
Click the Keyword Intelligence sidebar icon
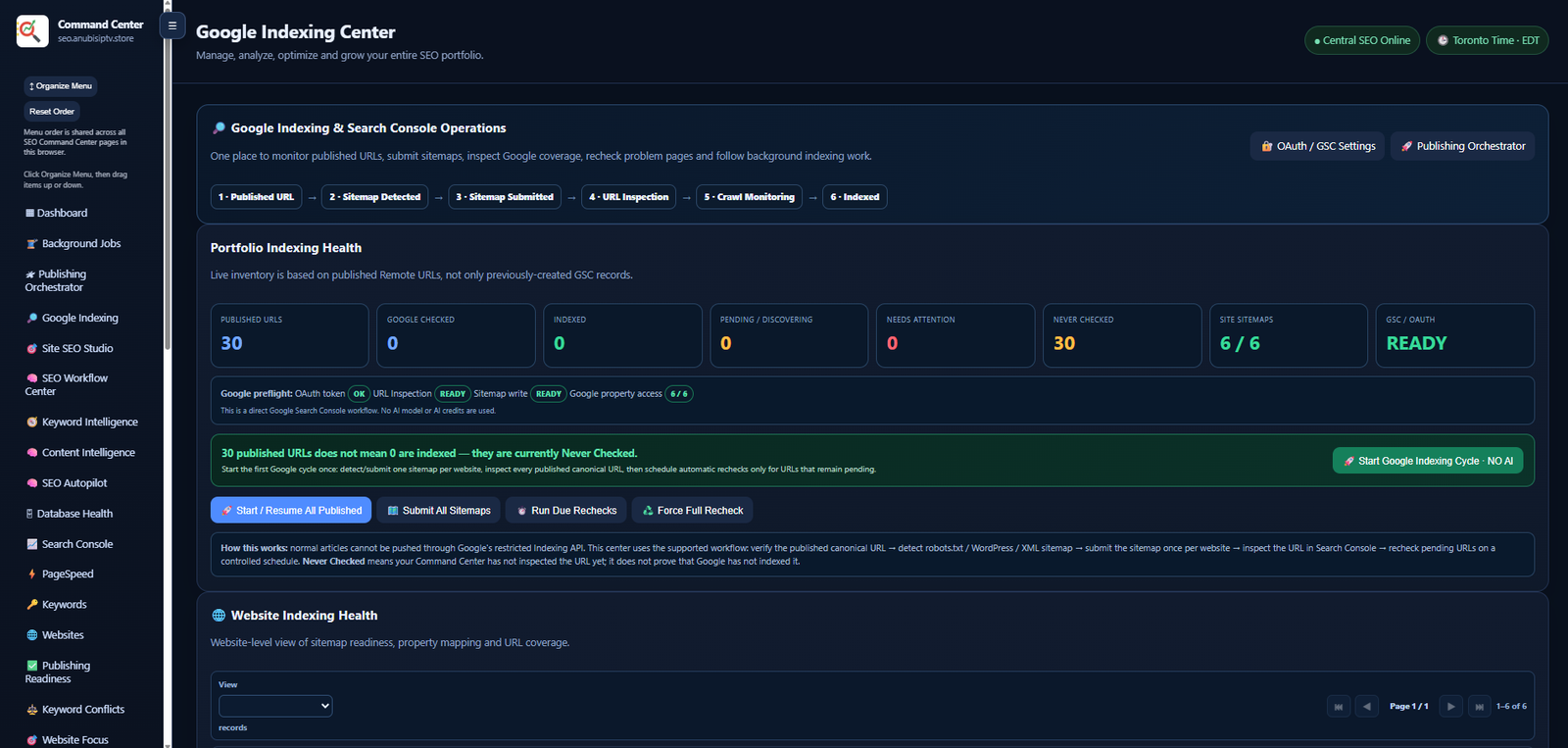[31, 423]
